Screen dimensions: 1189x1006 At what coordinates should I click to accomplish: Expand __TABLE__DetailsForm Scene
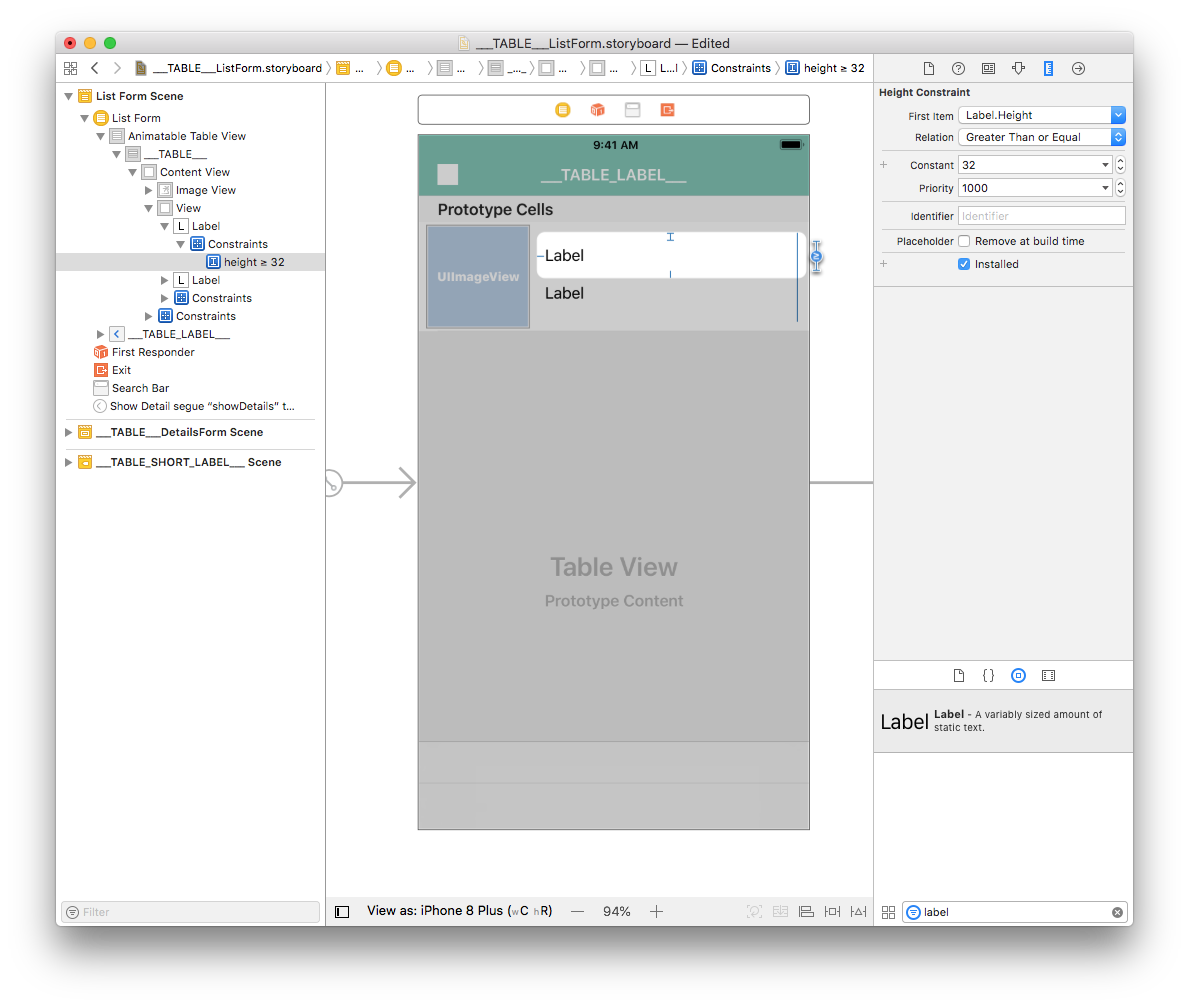[68, 432]
